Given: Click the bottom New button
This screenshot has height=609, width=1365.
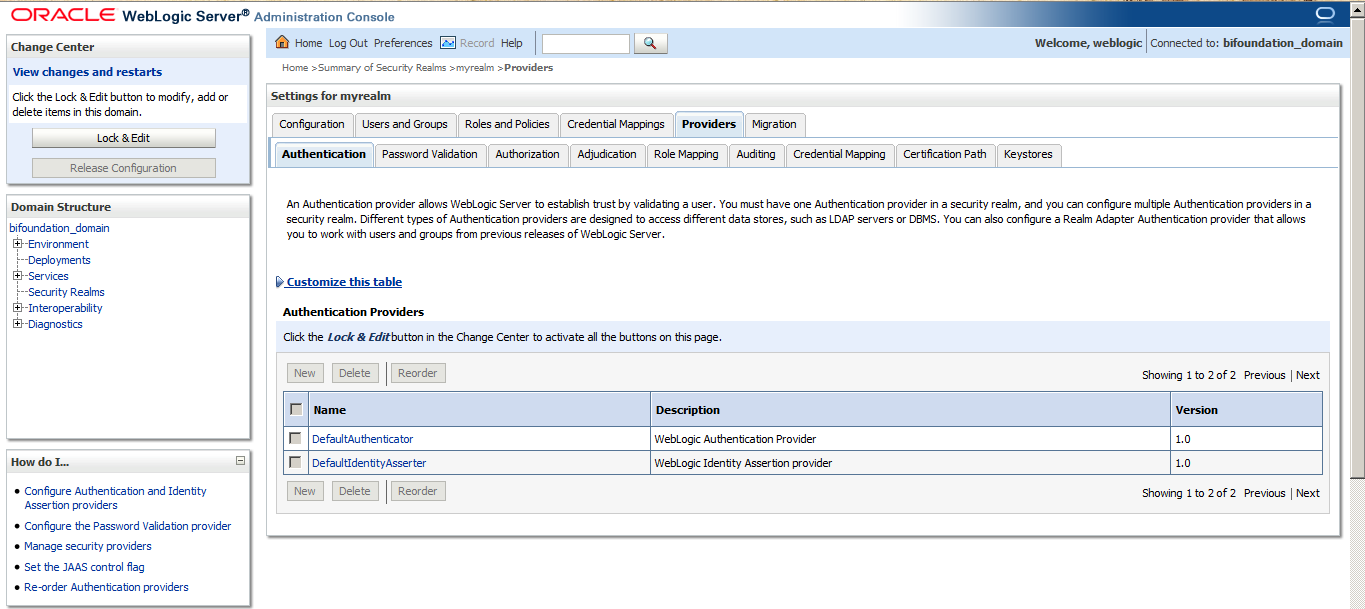Looking at the screenshot, I should pyautogui.click(x=305, y=491).
